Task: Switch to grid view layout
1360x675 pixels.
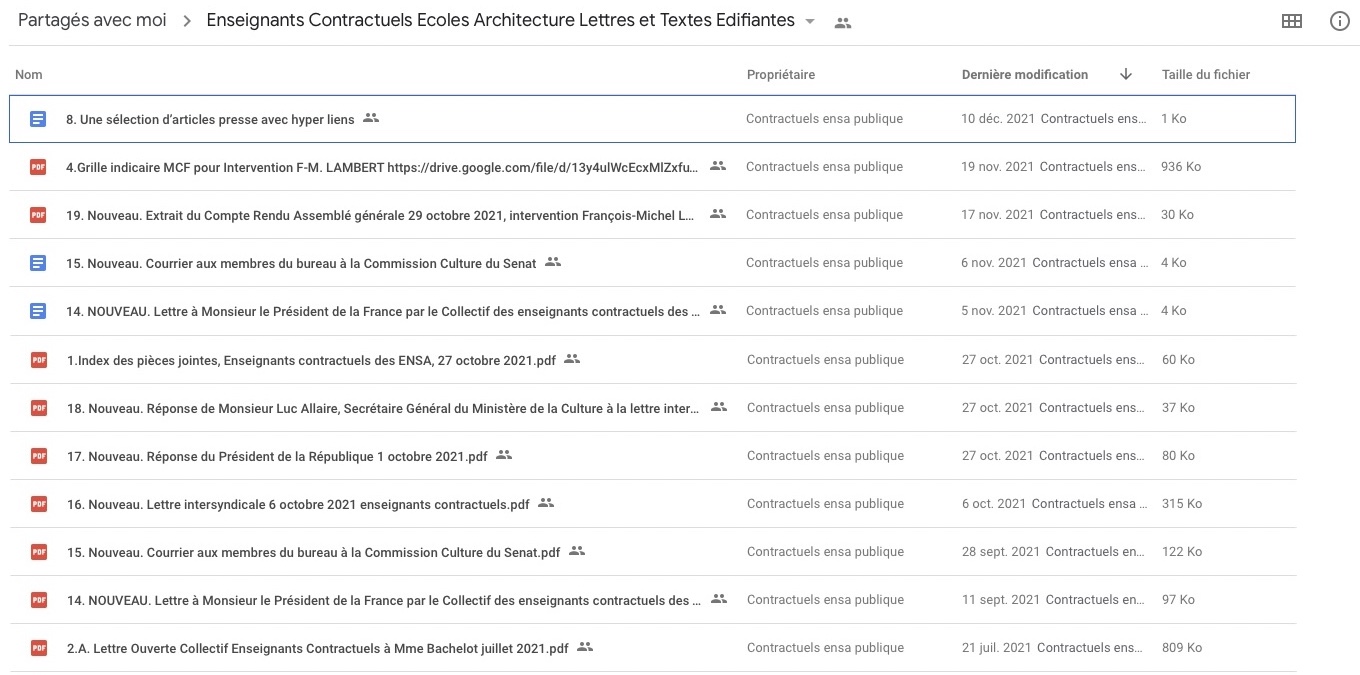Action: pyautogui.click(x=1291, y=21)
